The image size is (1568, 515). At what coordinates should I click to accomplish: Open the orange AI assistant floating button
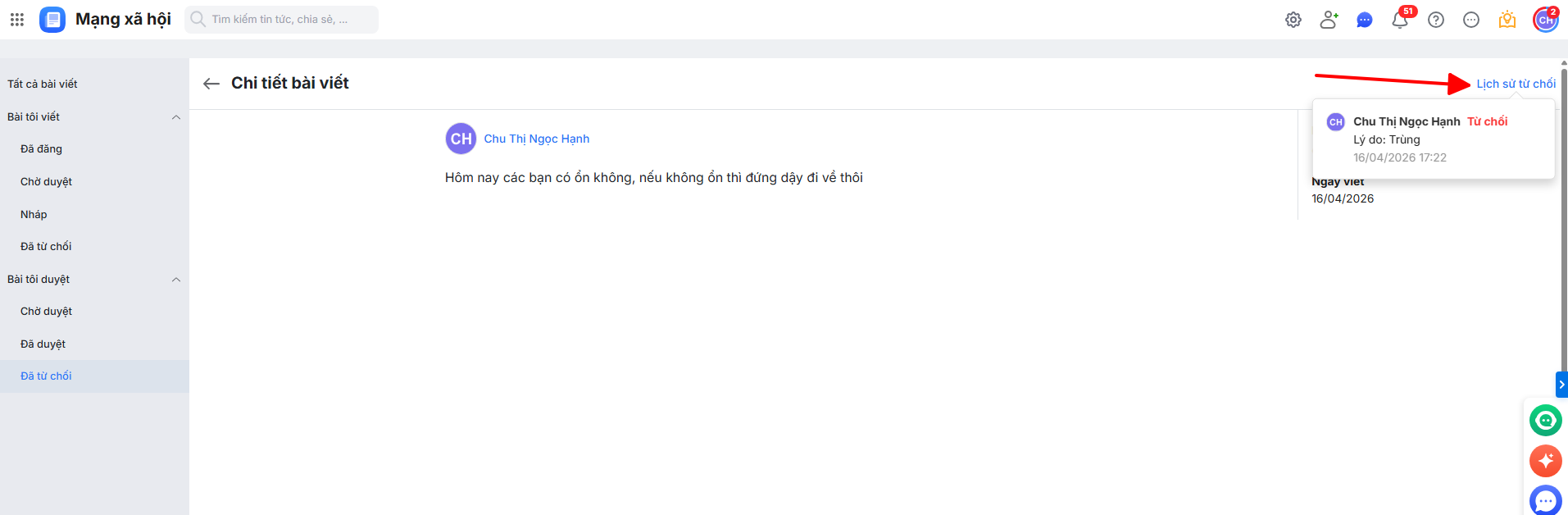tap(1546, 461)
